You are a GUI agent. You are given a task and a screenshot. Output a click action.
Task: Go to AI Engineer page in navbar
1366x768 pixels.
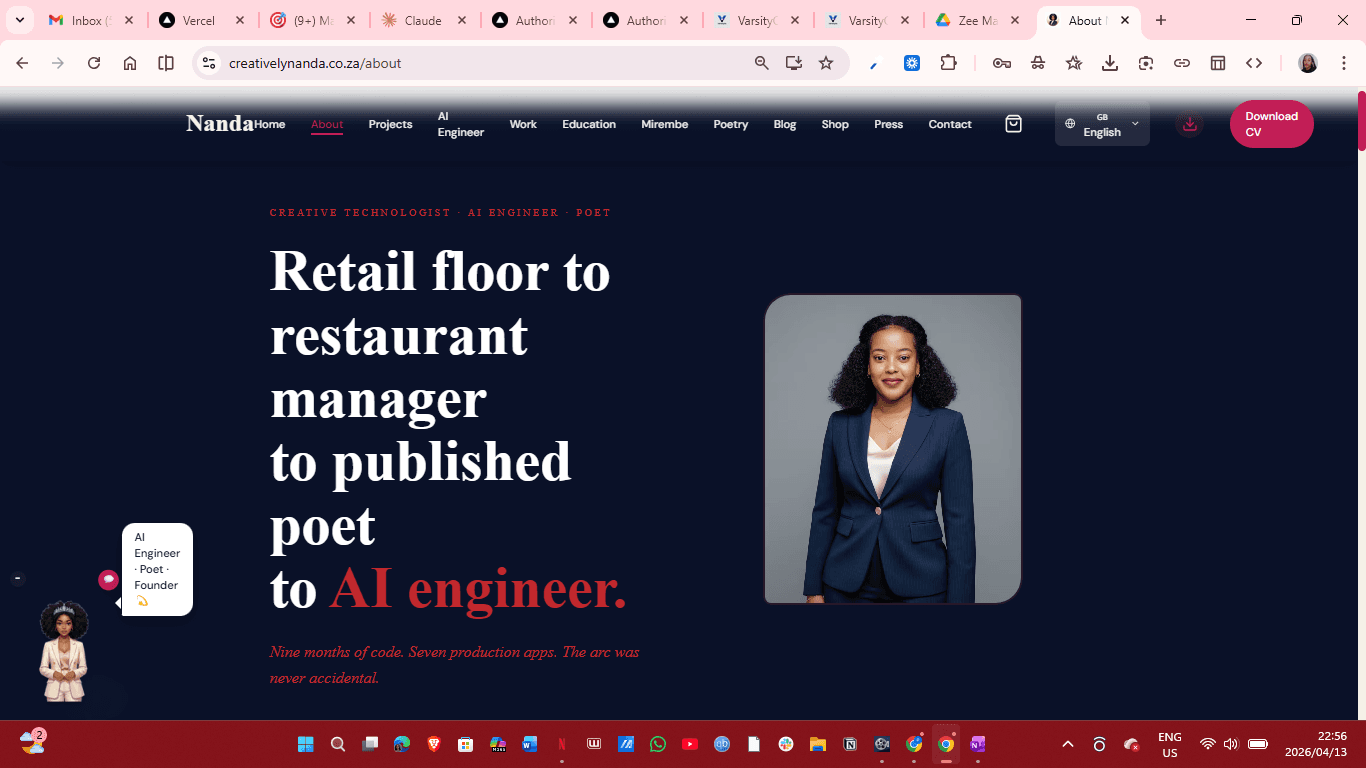(460, 124)
